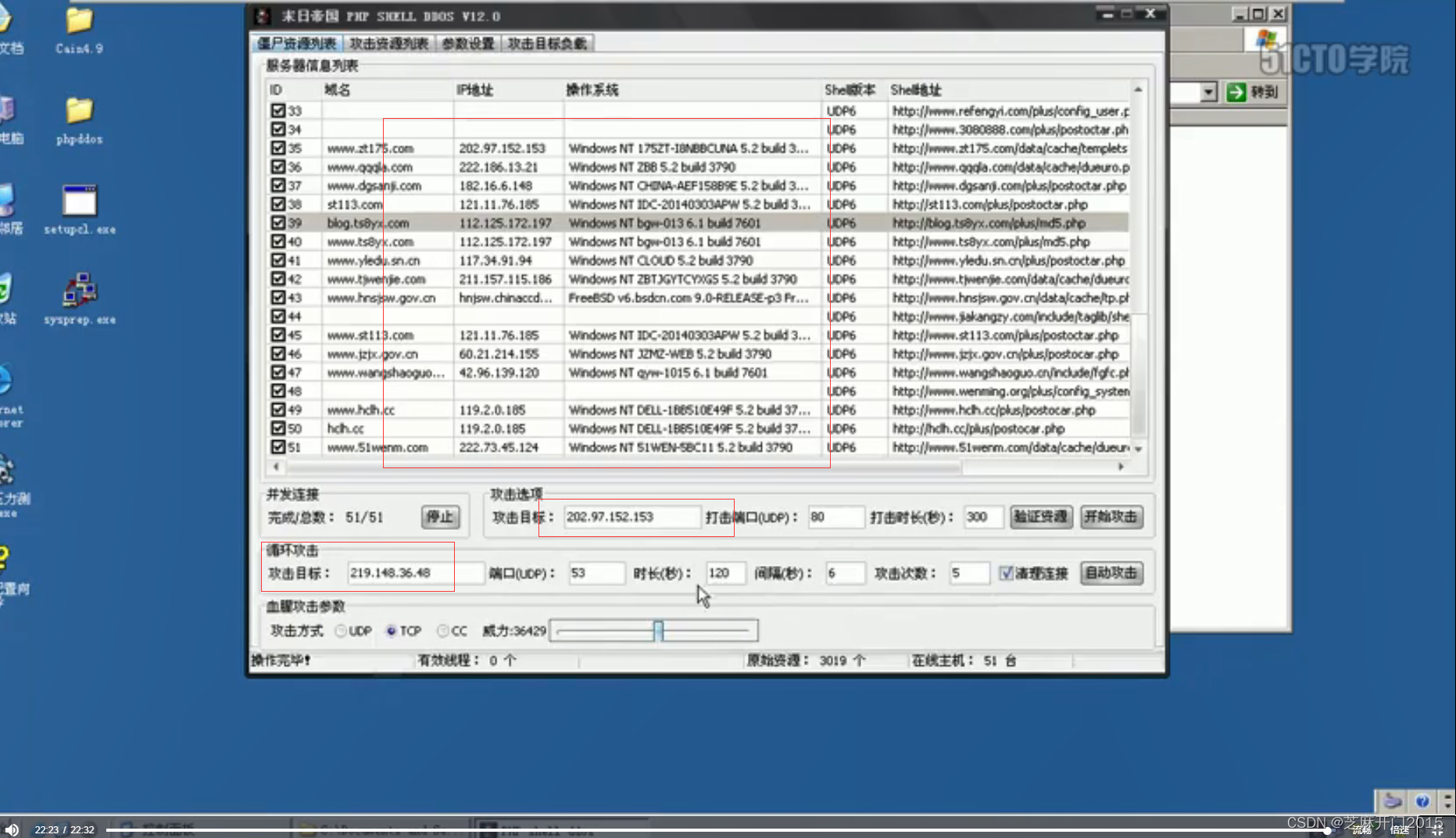Viewport: 1456px width, 838px height.
Task: Click the horizontal scrollbar right arrow
Action: [x=1122, y=467]
